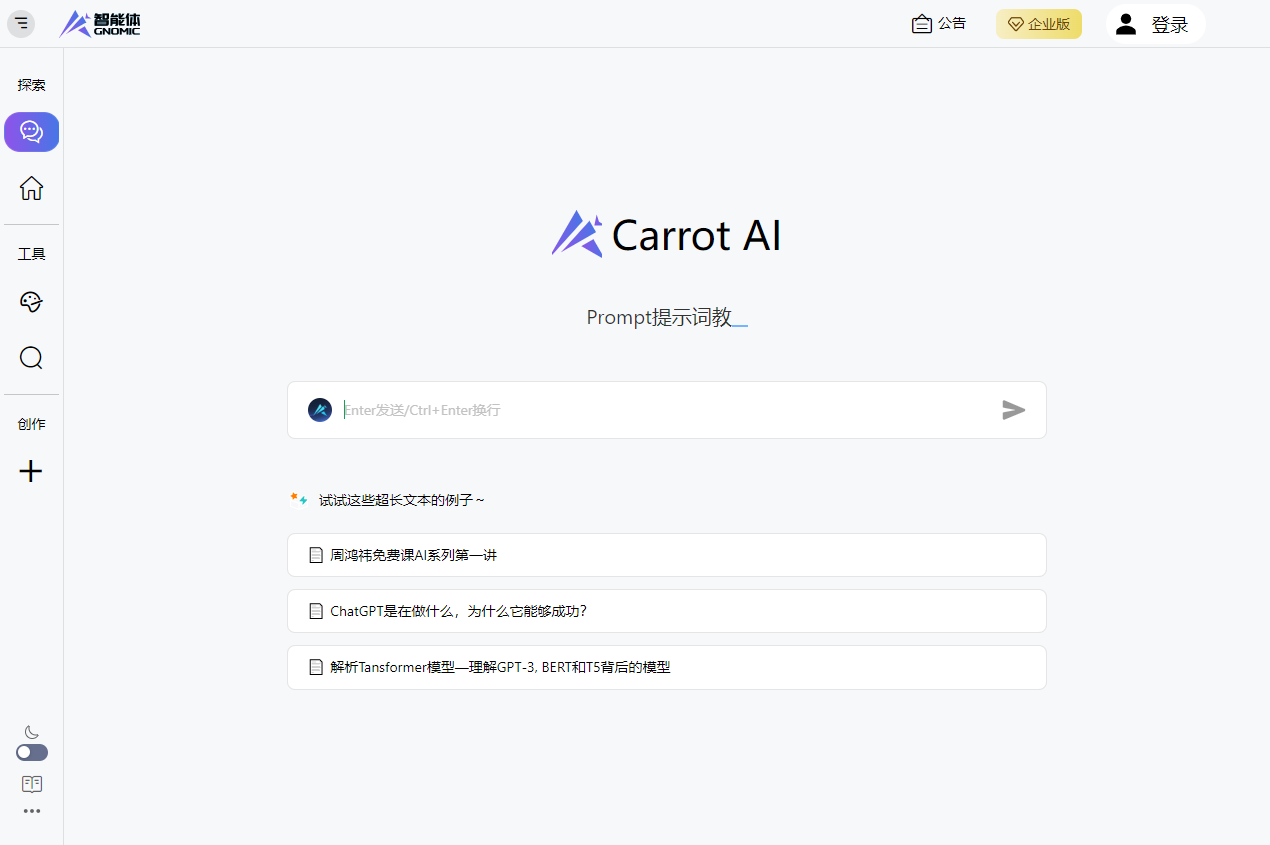1270x845 pixels.
Task: Open the 公告 announcements
Action: 939,24
